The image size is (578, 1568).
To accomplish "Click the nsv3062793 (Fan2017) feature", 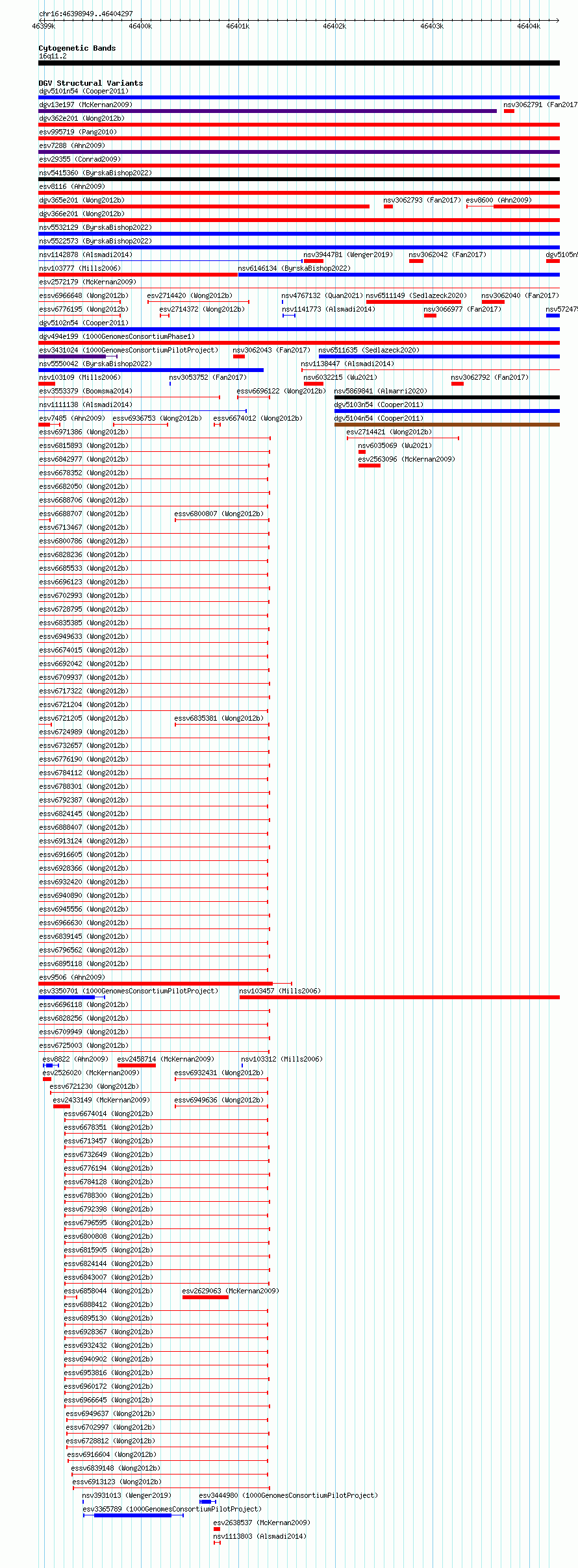I will [x=388, y=206].
